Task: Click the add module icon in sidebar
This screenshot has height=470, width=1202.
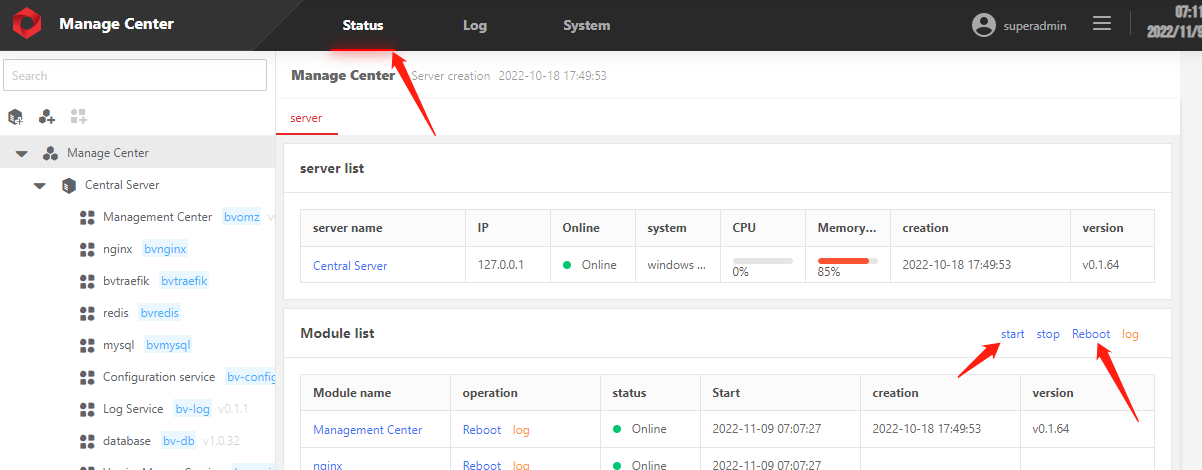Action: (79, 117)
